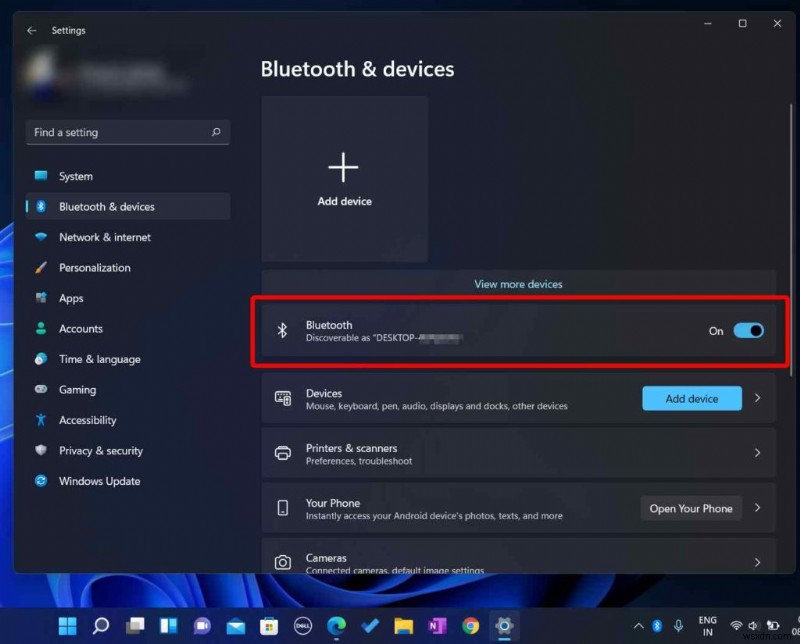Expand the Devices row chevron
The height and width of the screenshot is (644, 800).
tap(758, 398)
